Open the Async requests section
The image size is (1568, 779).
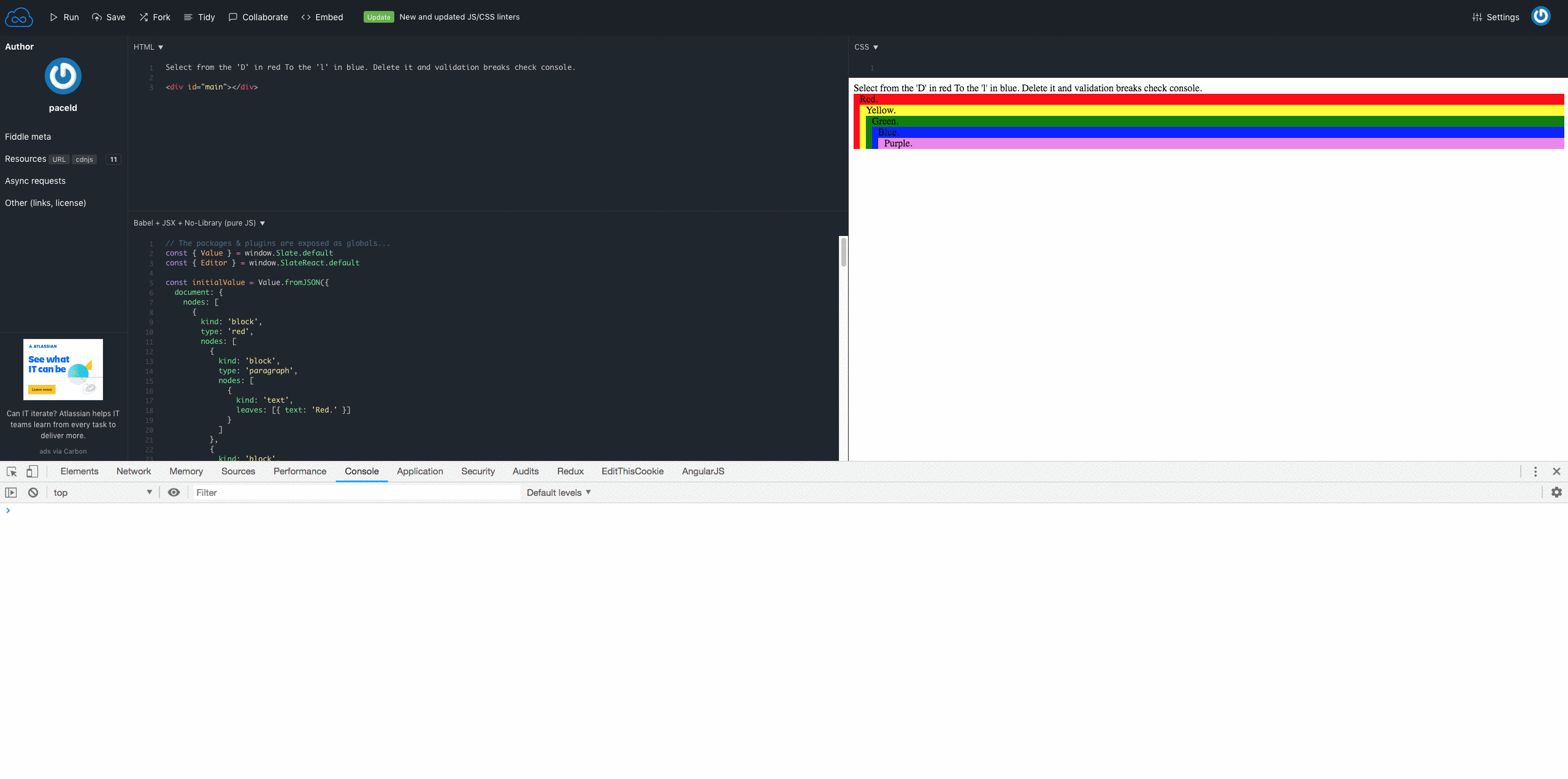[x=35, y=180]
